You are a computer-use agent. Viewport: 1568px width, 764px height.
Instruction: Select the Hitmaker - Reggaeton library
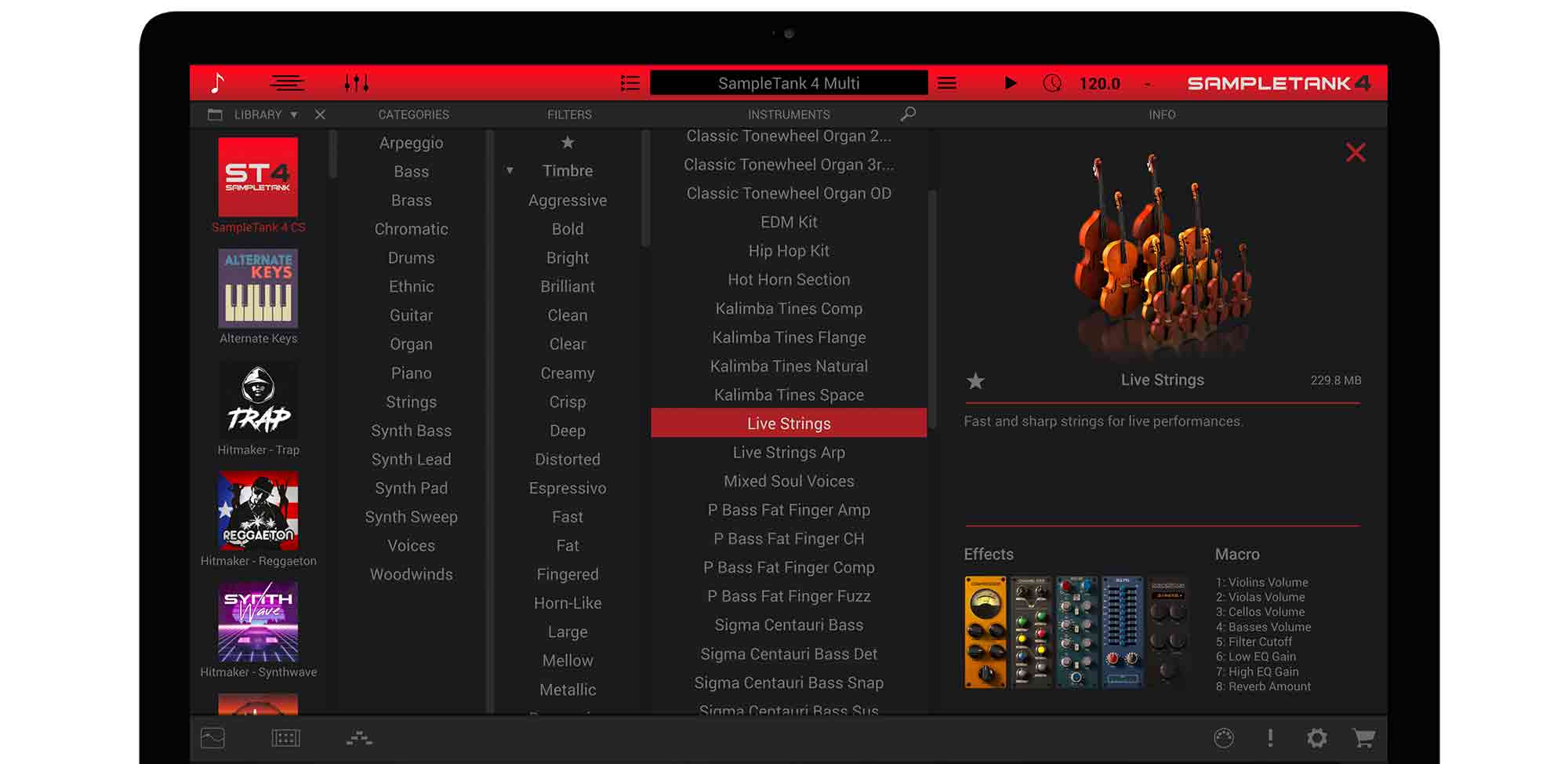258,519
